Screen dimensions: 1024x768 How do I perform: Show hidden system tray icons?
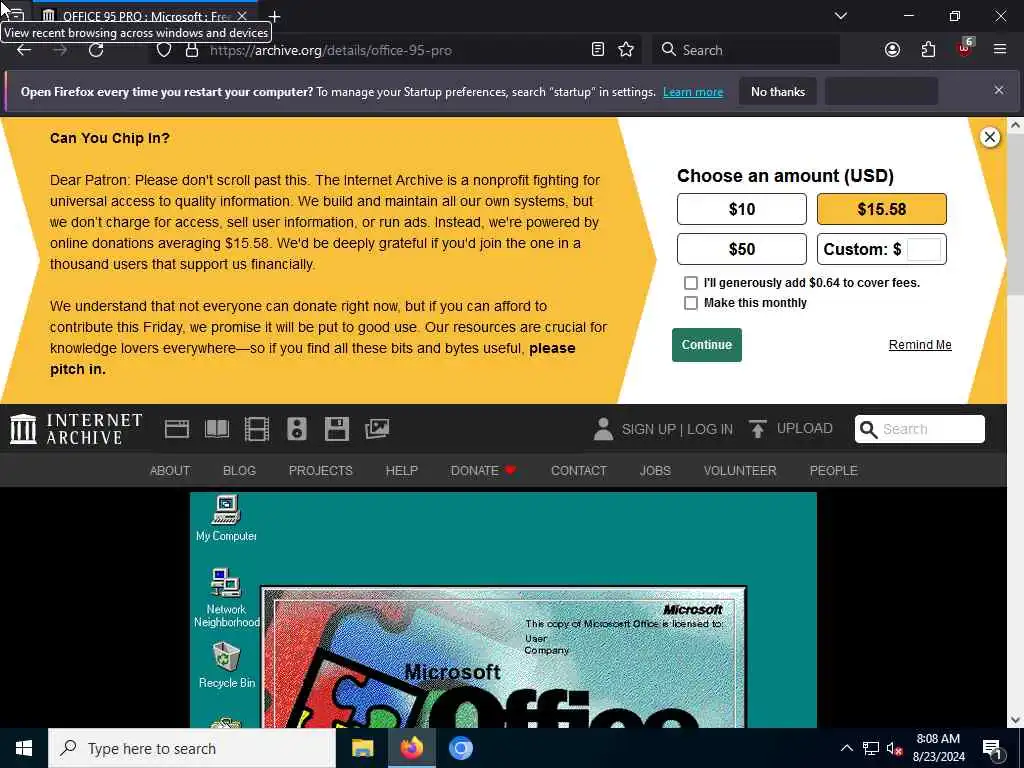(x=846, y=748)
